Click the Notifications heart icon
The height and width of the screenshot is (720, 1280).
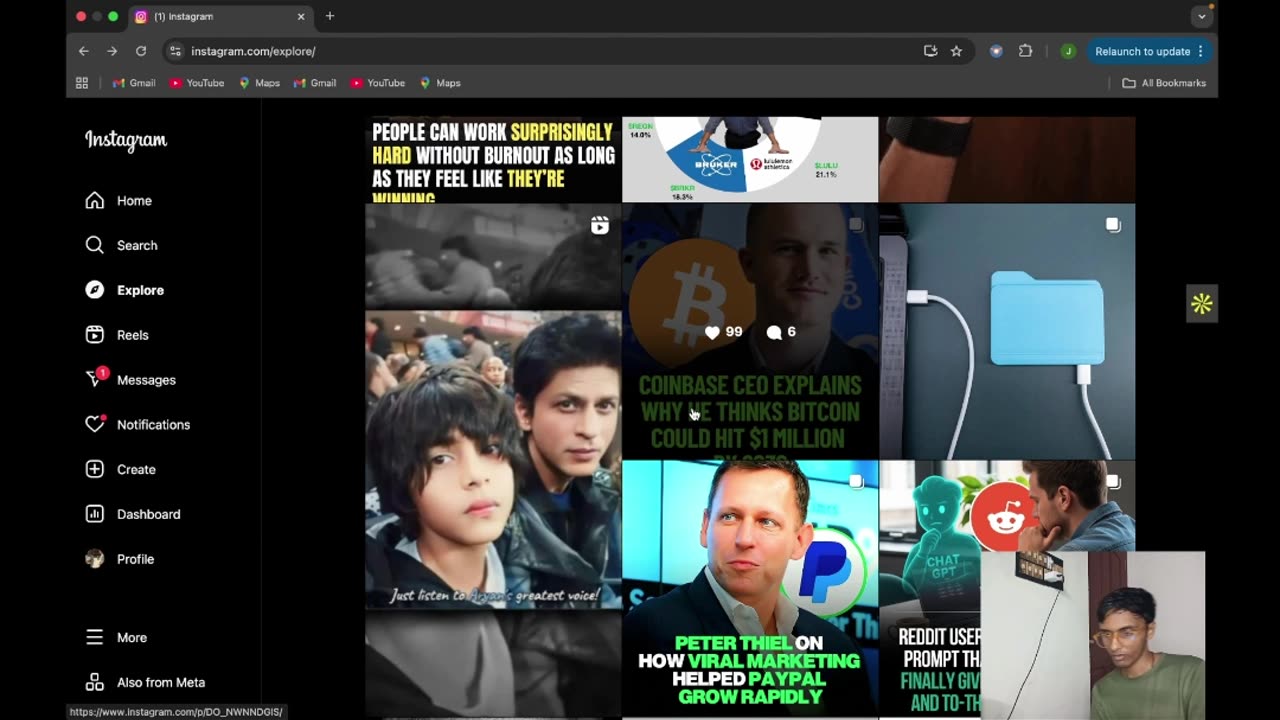point(95,424)
